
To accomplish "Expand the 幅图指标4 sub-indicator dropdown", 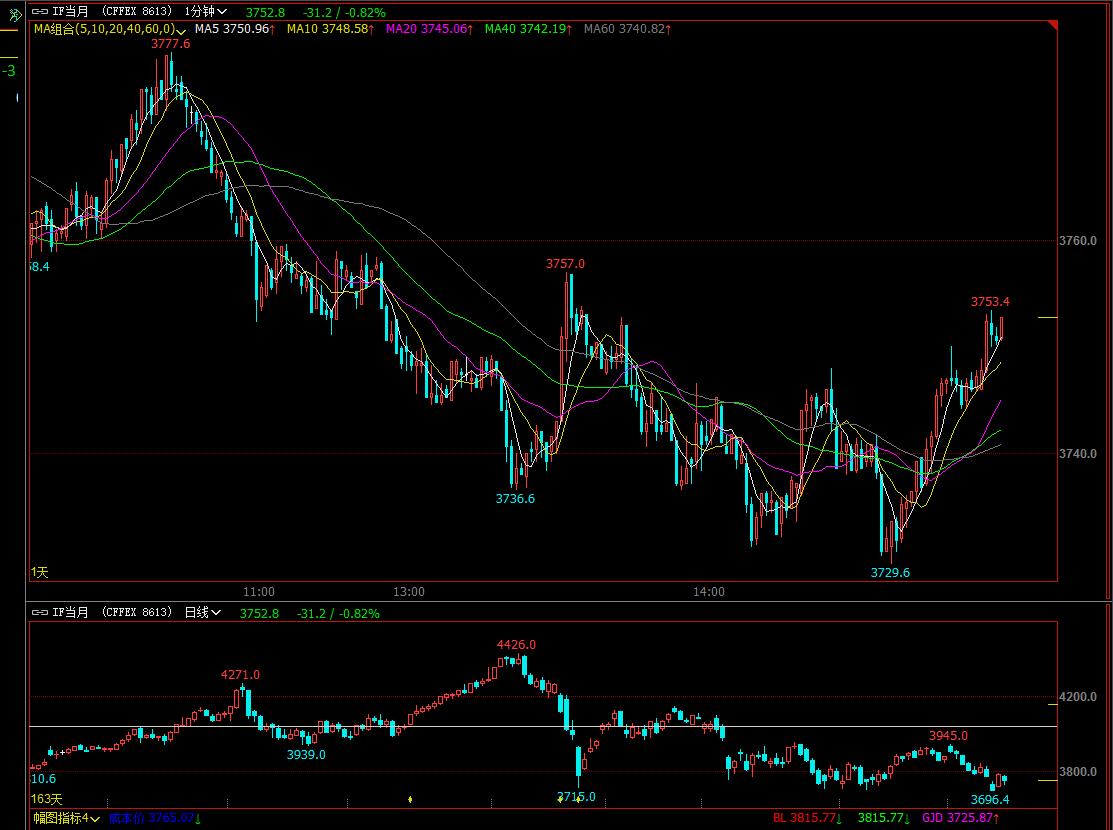I will click(x=66, y=818).
